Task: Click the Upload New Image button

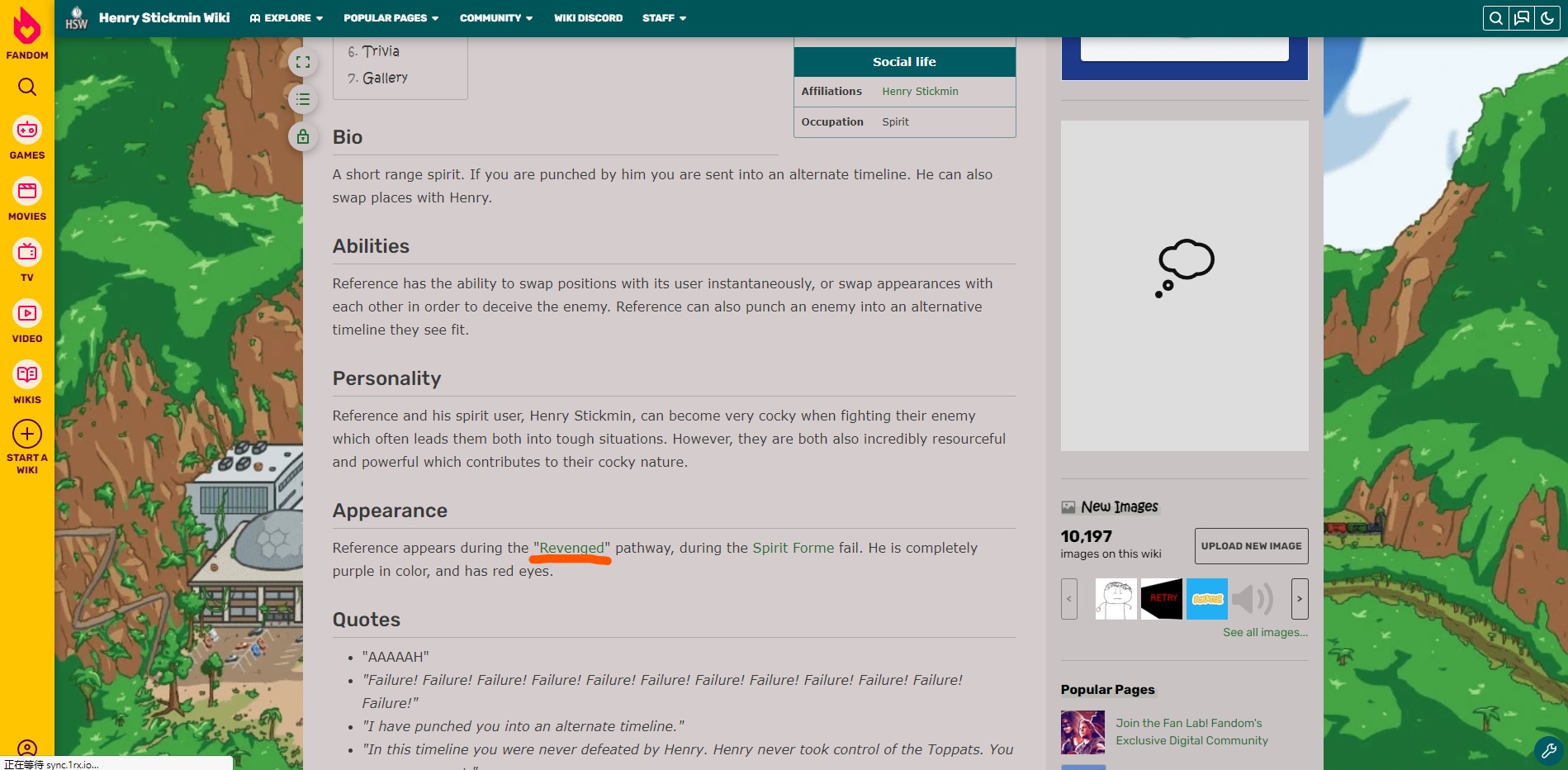Action: pos(1251,546)
